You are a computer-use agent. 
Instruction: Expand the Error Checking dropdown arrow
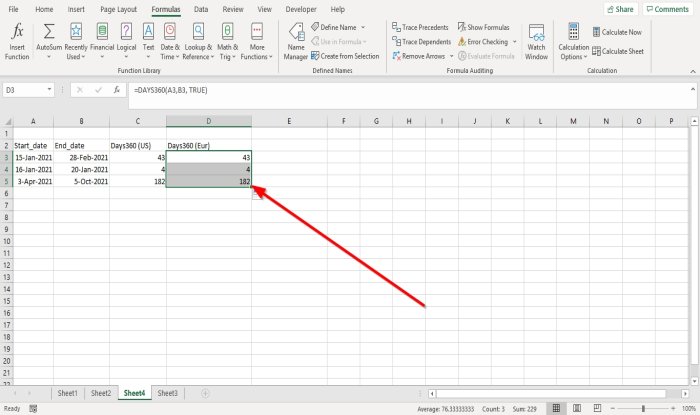click(514, 42)
